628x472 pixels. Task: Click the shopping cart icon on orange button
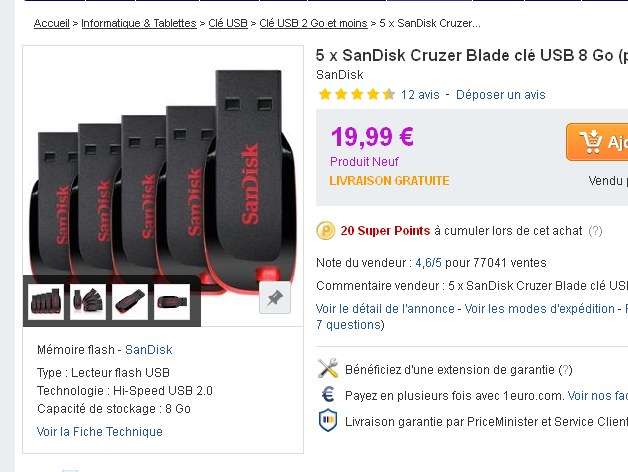[x=591, y=141]
